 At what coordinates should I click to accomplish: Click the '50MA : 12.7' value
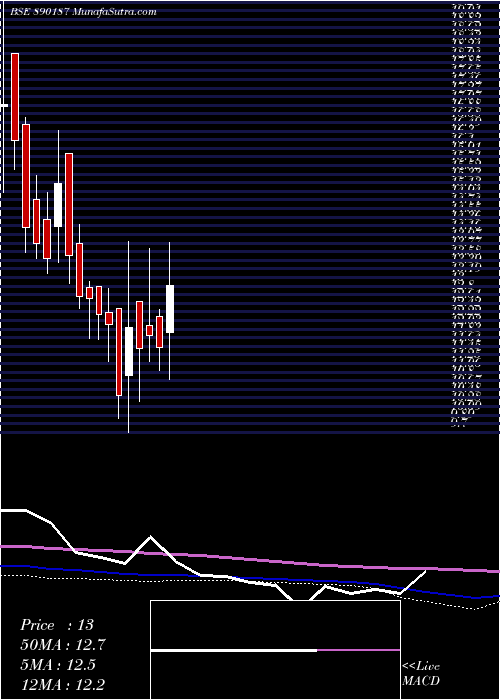(x=62, y=645)
